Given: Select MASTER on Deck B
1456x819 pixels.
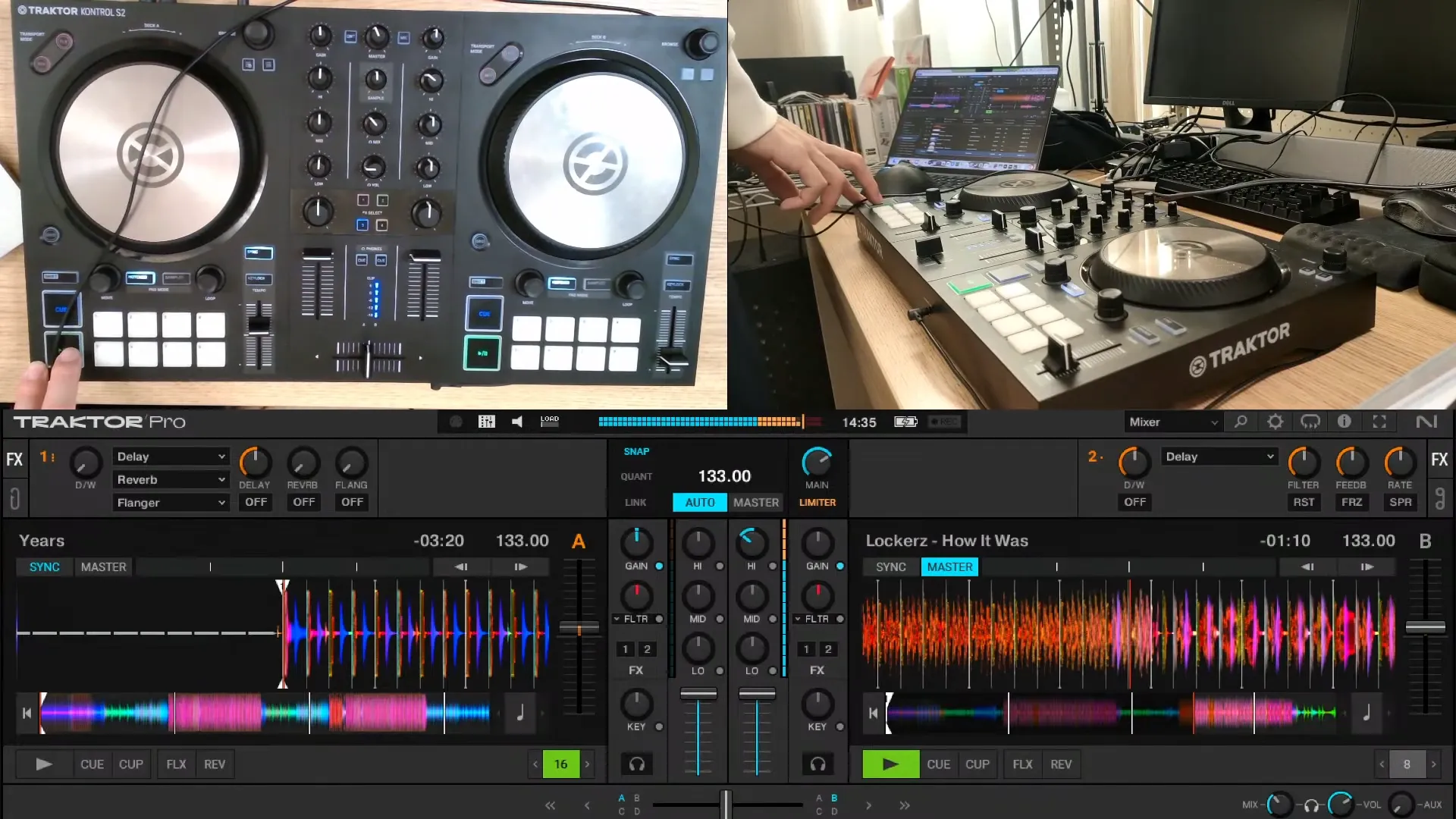Looking at the screenshot, I should tap(949, 566).
